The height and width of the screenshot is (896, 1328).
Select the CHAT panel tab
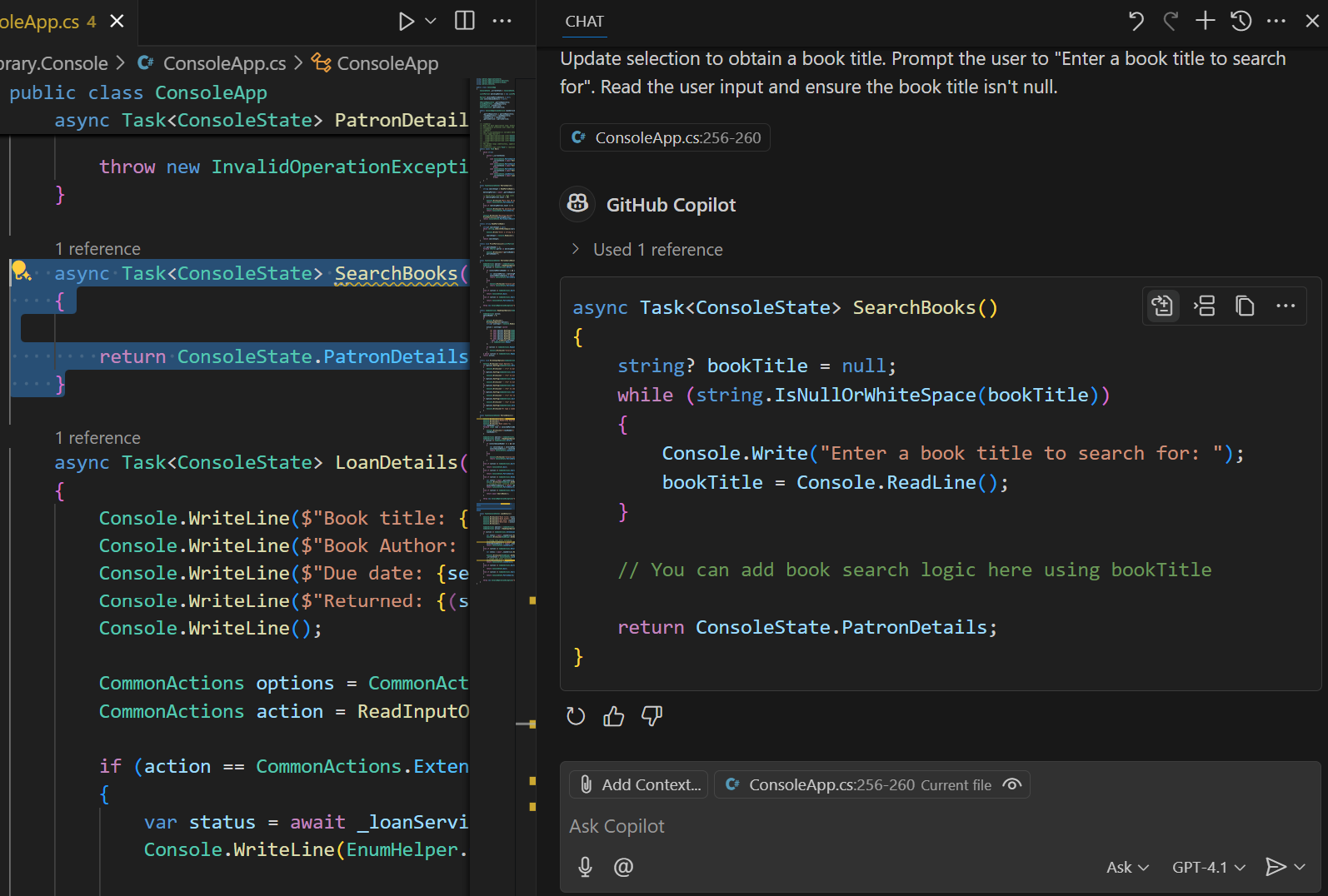[584, 22]
